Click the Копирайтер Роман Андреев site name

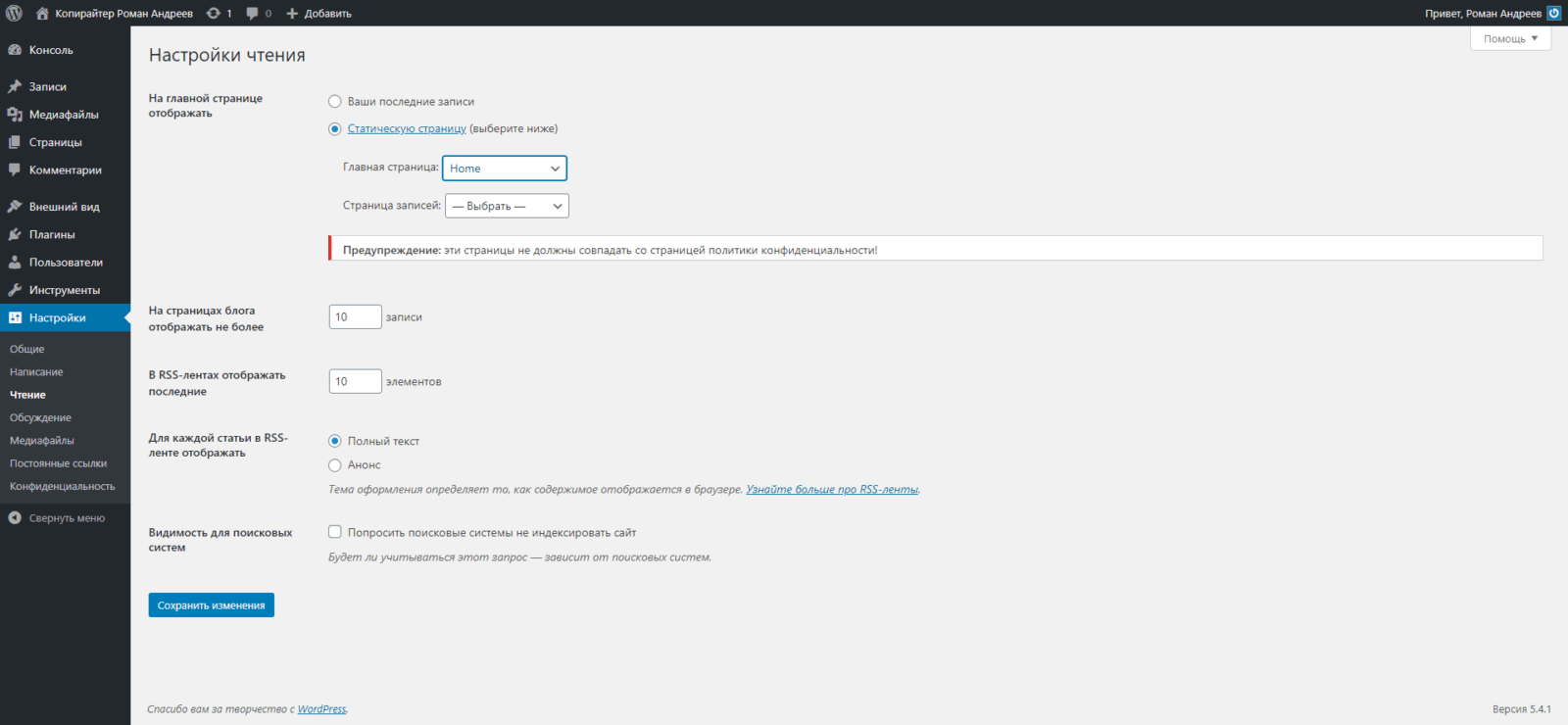[123, 13]
